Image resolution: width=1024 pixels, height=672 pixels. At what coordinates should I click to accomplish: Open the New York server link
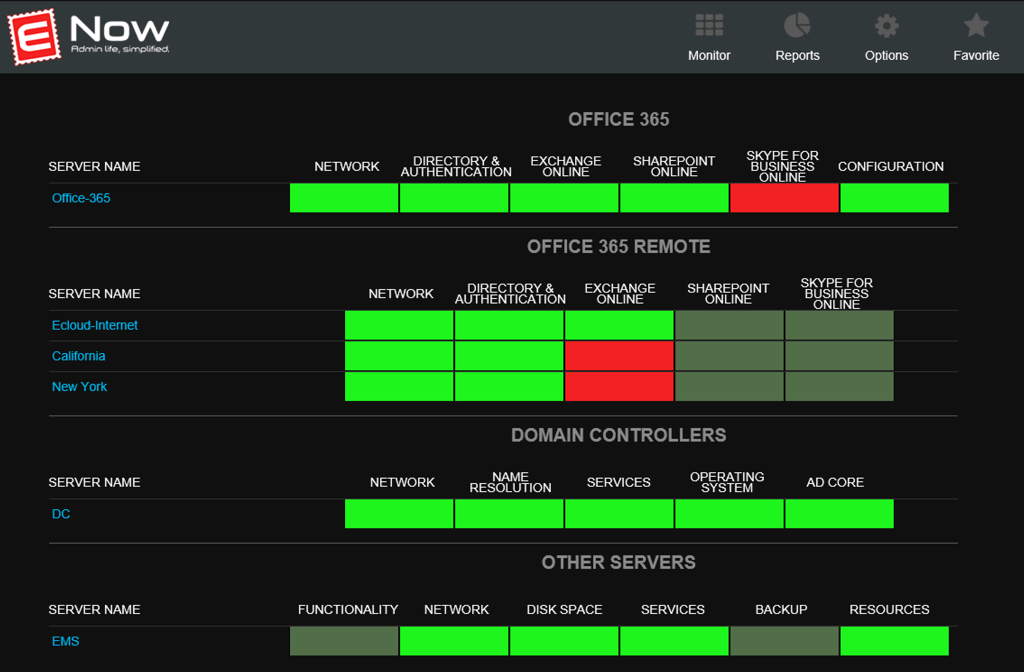[x=79, y=387]
